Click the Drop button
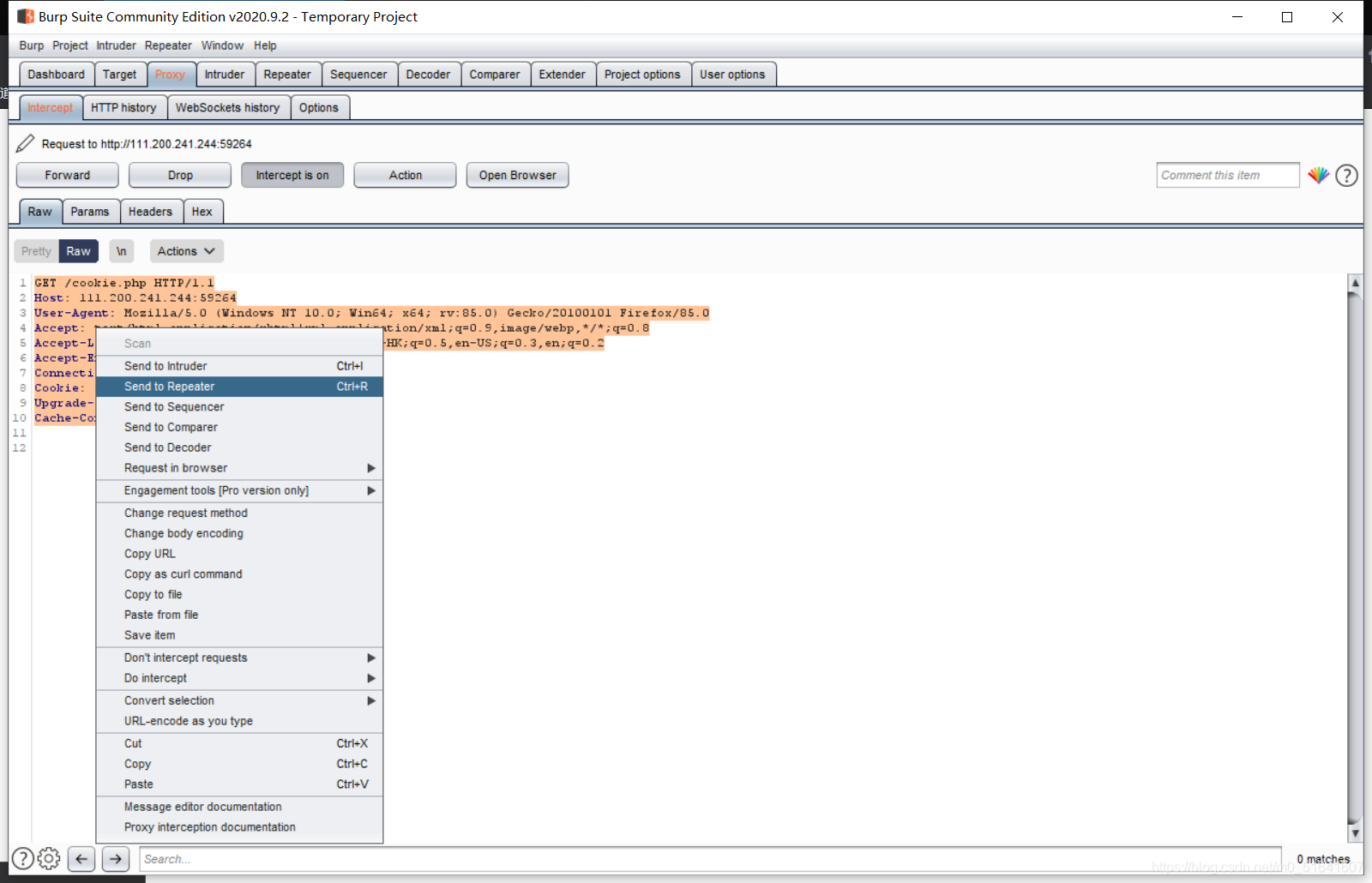 click(180, 175)
